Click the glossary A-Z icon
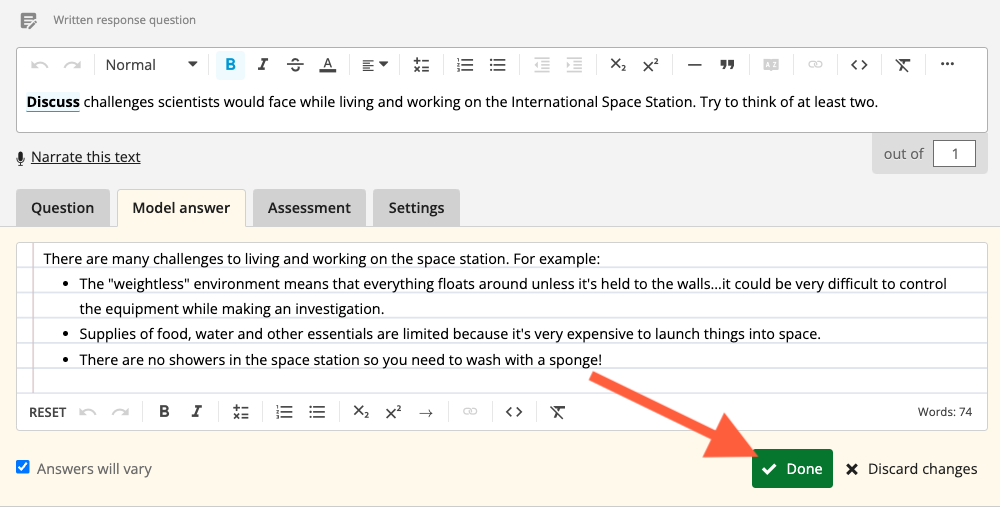 [x=771, y=65]
